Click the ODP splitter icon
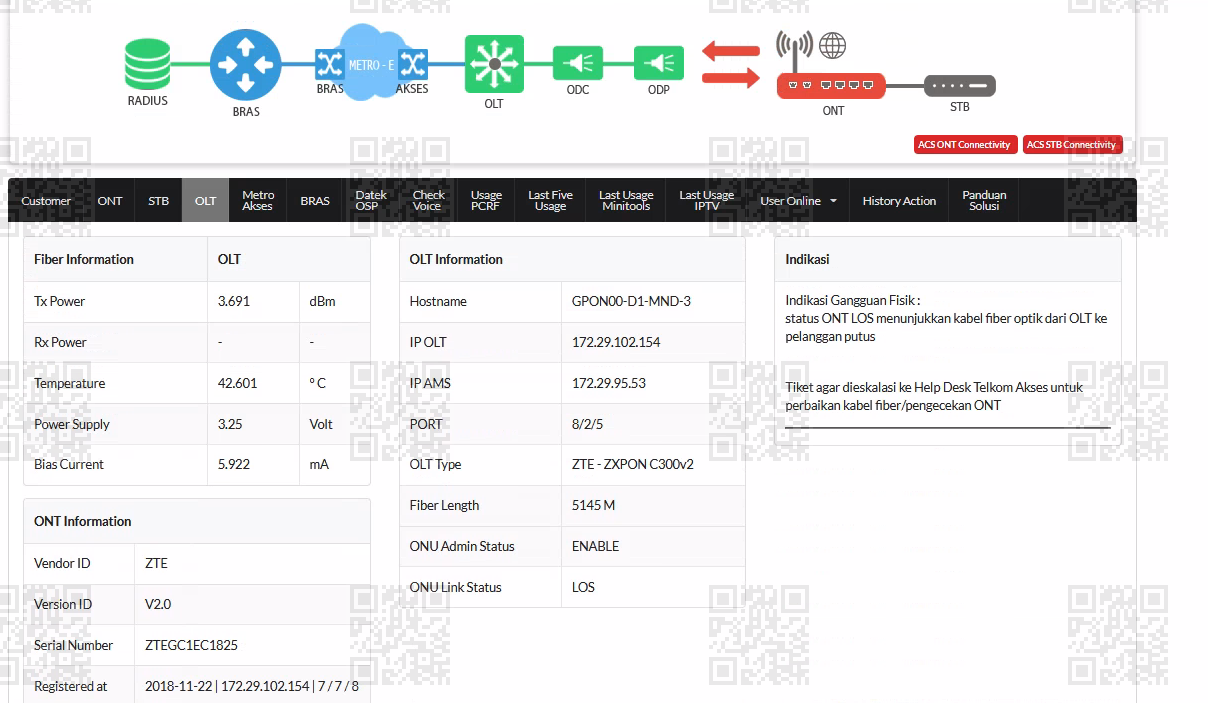This screenshot has width=1208, height=703. (659, 64)
